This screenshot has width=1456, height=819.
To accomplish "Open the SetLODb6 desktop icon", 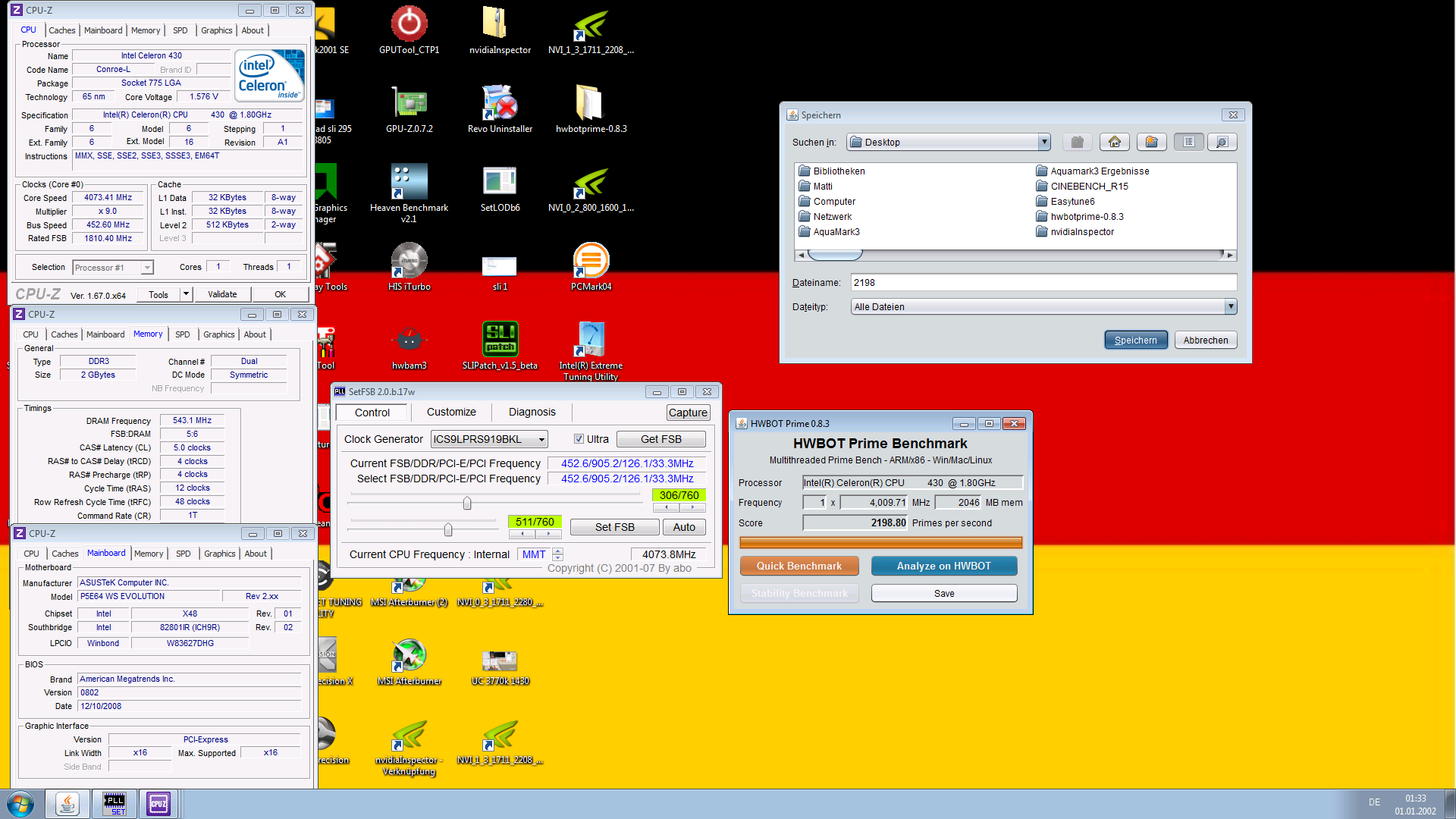I will [x=500, y=188].
